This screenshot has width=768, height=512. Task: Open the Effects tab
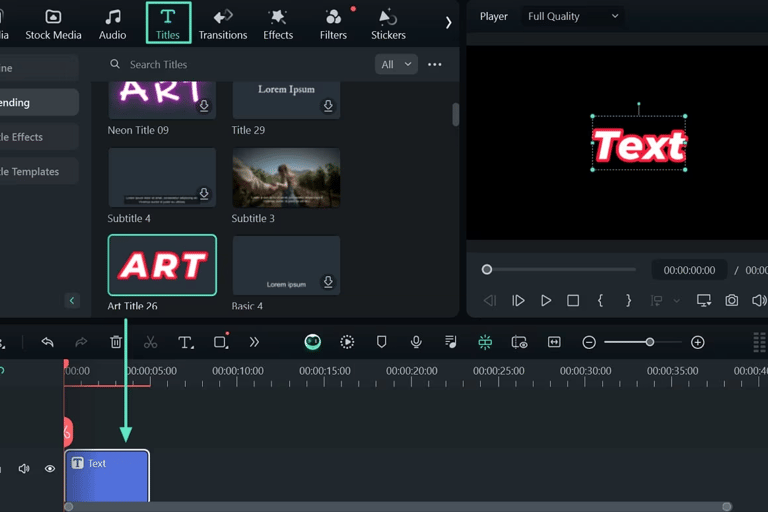tap(278, 24)
